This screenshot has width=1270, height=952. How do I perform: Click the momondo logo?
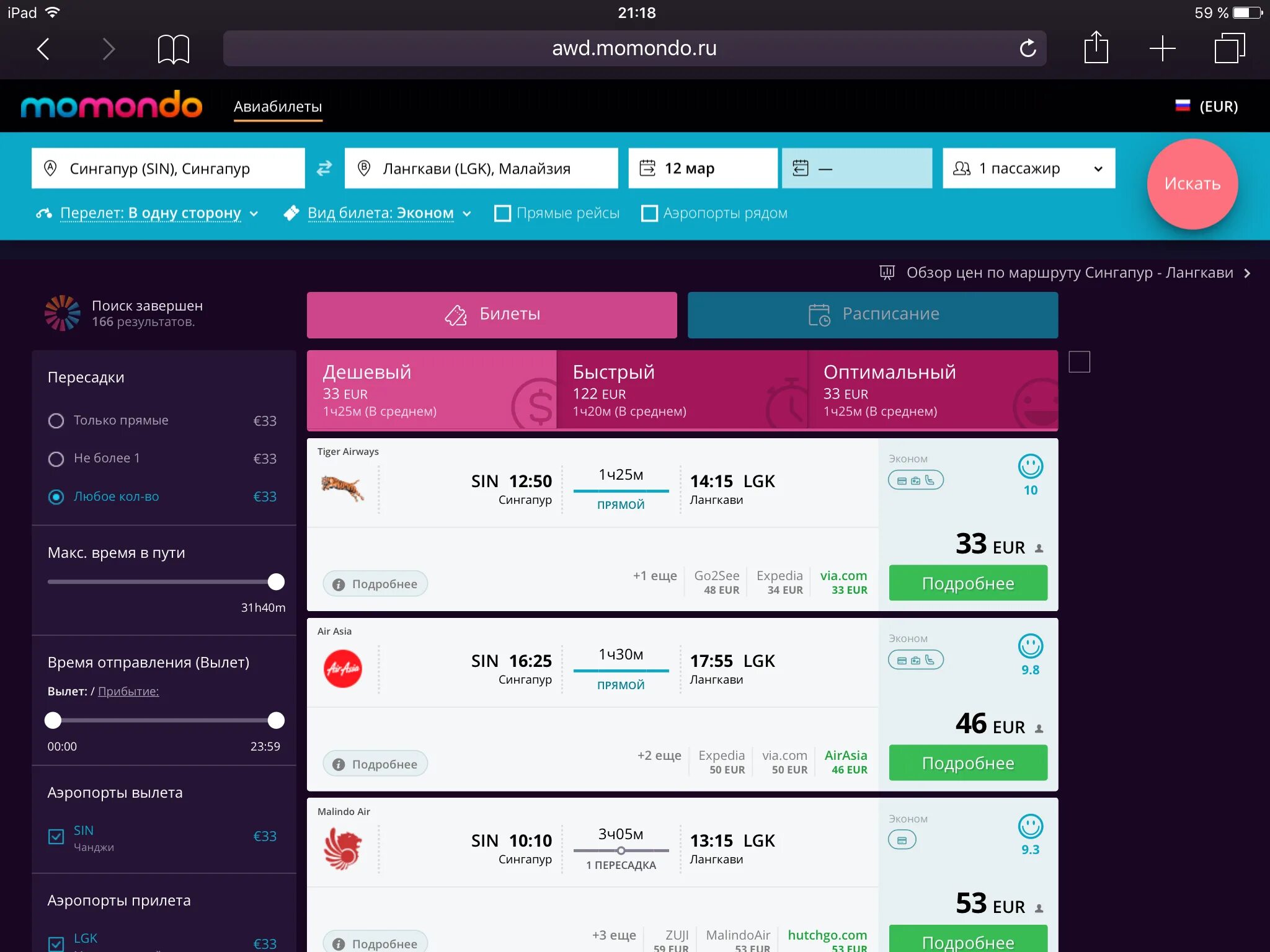[x=112, y=105]
